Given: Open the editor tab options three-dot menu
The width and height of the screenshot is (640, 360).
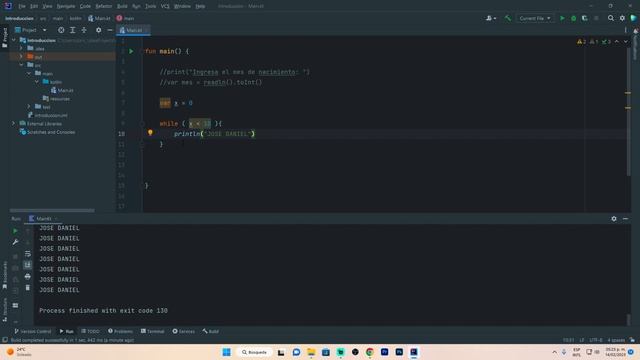Looking at the screenshot, I should (x=625, y=30).
